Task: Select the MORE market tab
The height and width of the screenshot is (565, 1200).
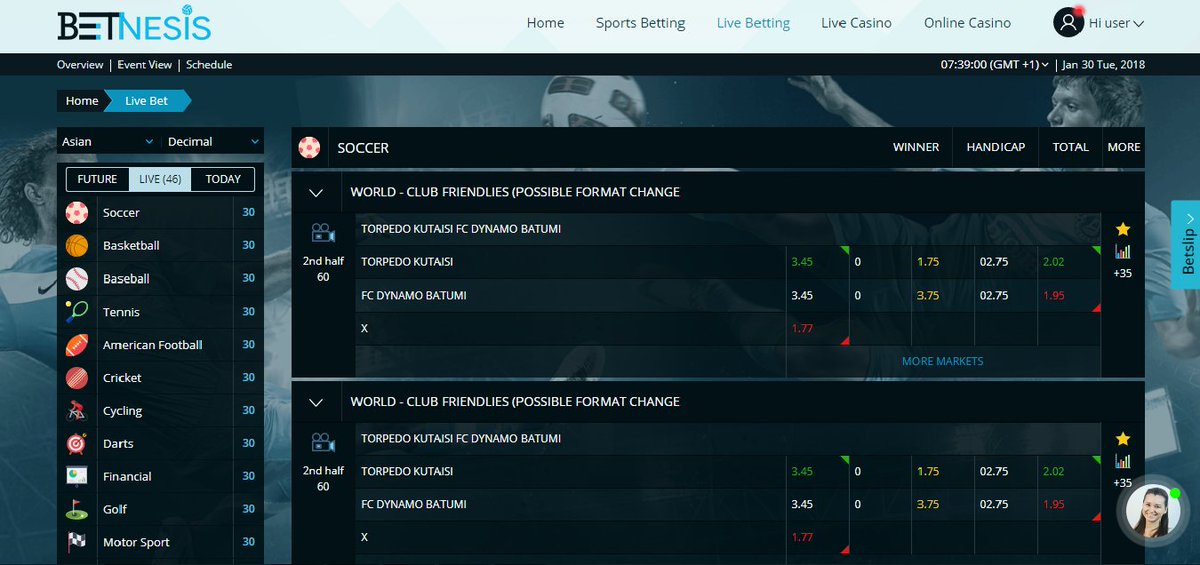Action: click(x=1124, y=147)
